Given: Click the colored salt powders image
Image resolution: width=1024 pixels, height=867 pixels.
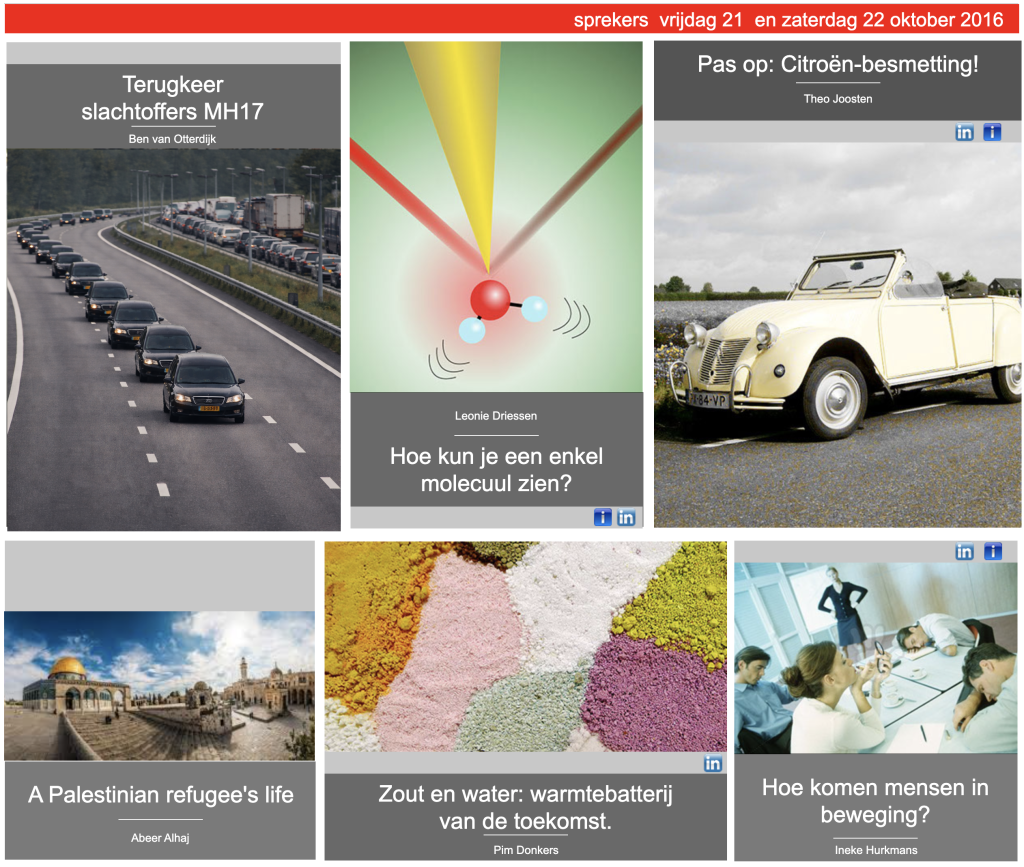Looking at the screenshot, I should coord(525,647).
